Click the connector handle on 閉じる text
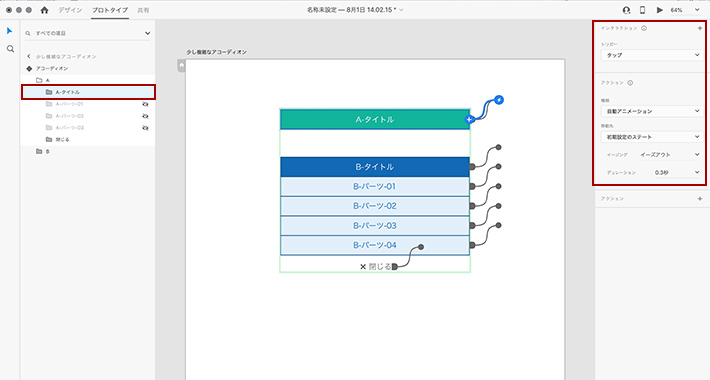 pyautogui.click(x=395, y=267)
